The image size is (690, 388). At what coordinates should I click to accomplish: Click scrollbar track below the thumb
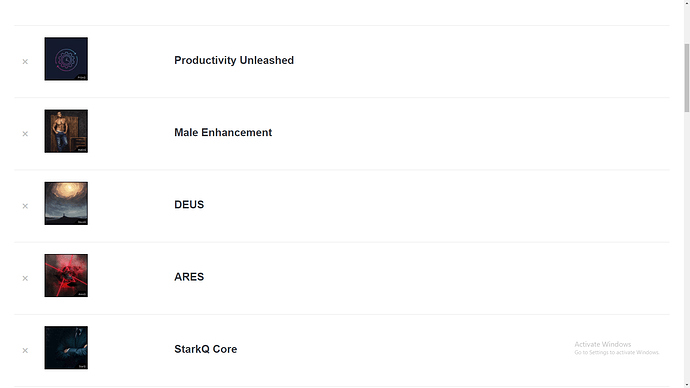click(686, 246)
